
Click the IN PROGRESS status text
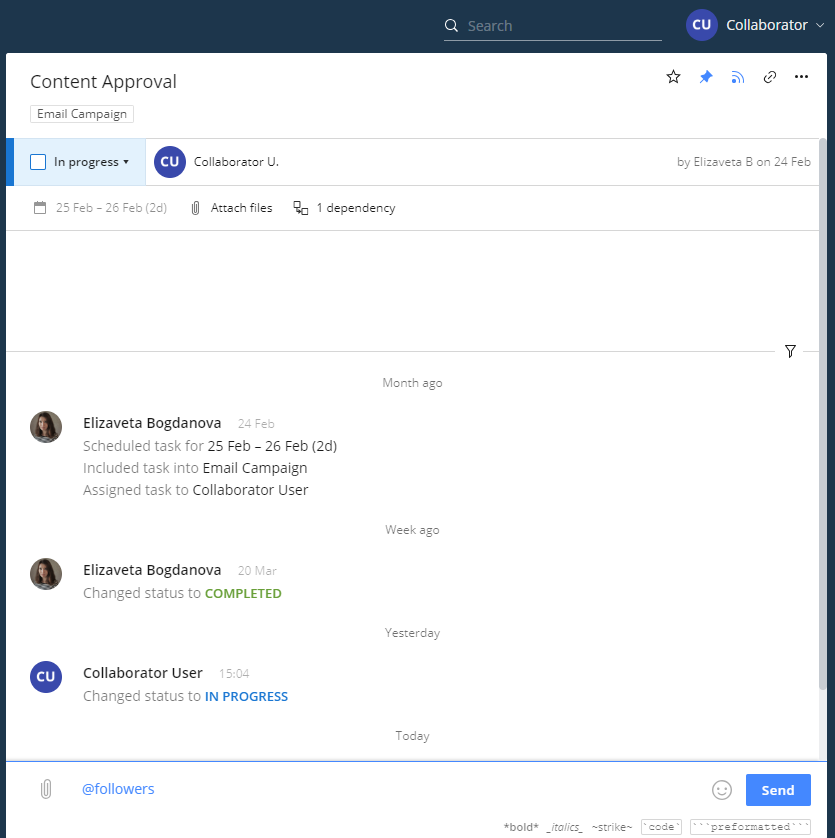246,696
